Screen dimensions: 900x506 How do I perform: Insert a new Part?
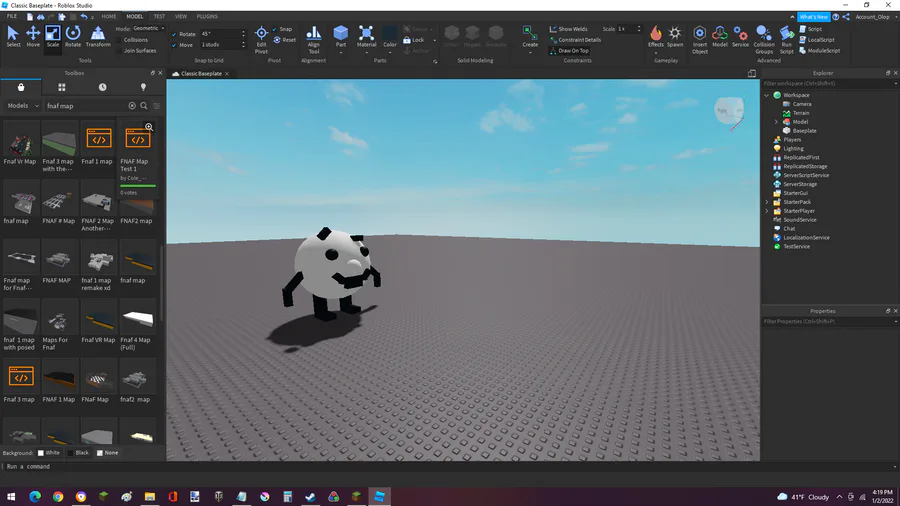click(340, 37)
